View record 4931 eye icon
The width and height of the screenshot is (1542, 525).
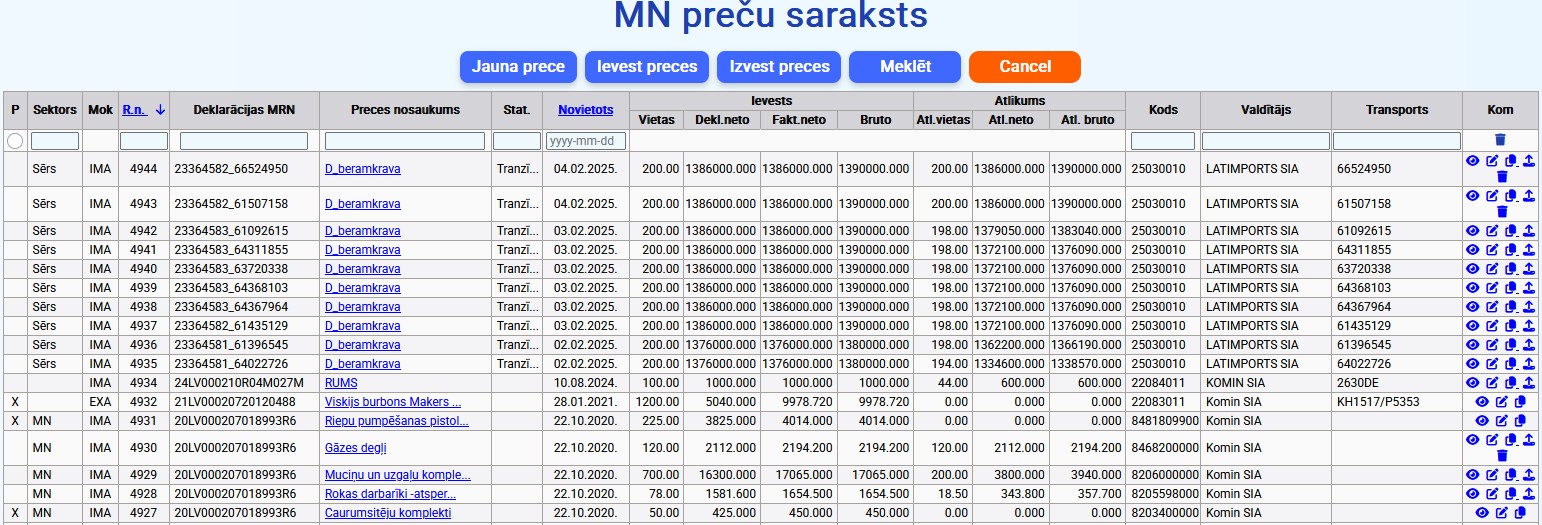click(1482, 421)
